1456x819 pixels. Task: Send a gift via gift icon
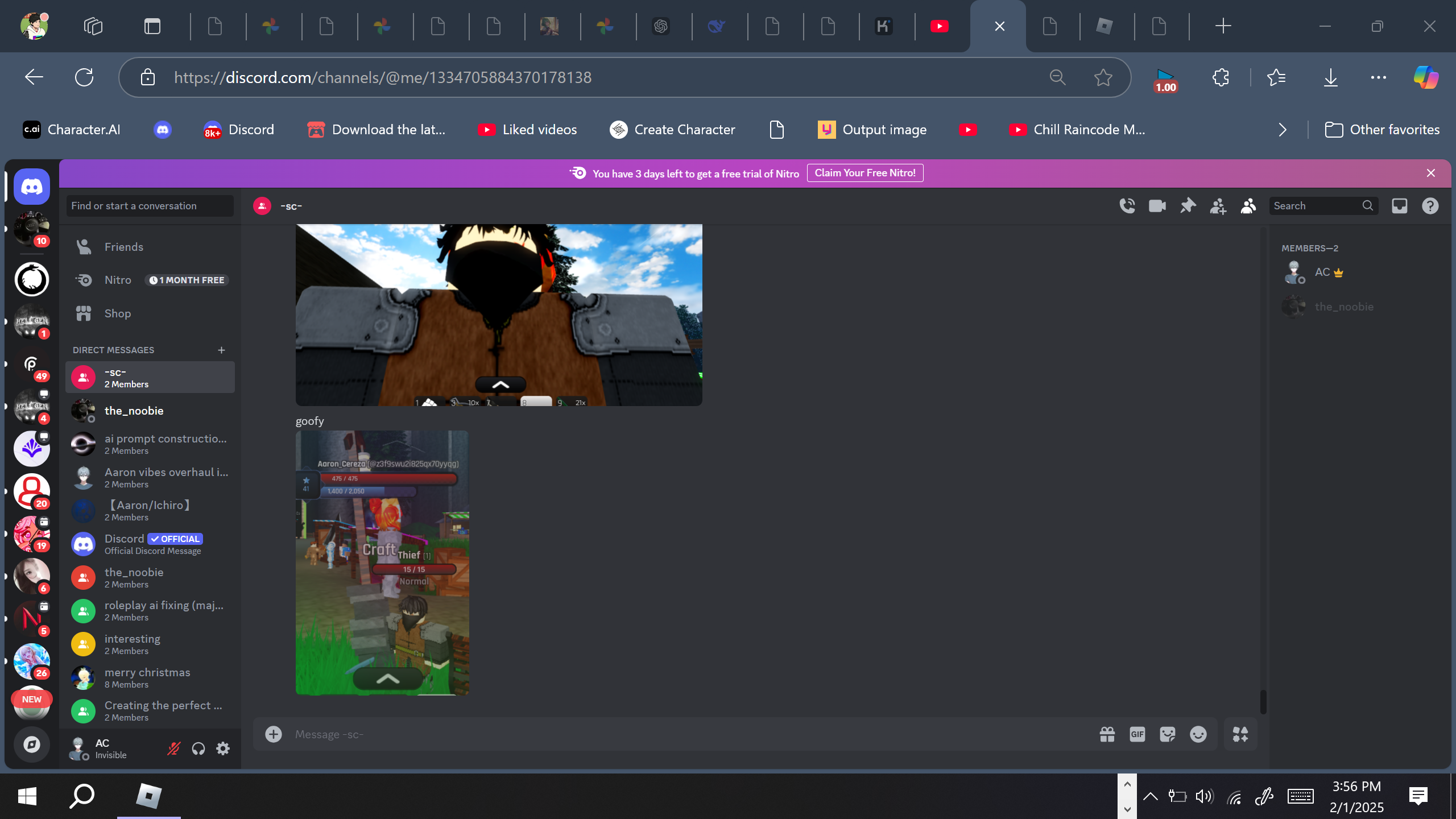coord(1107,734)
